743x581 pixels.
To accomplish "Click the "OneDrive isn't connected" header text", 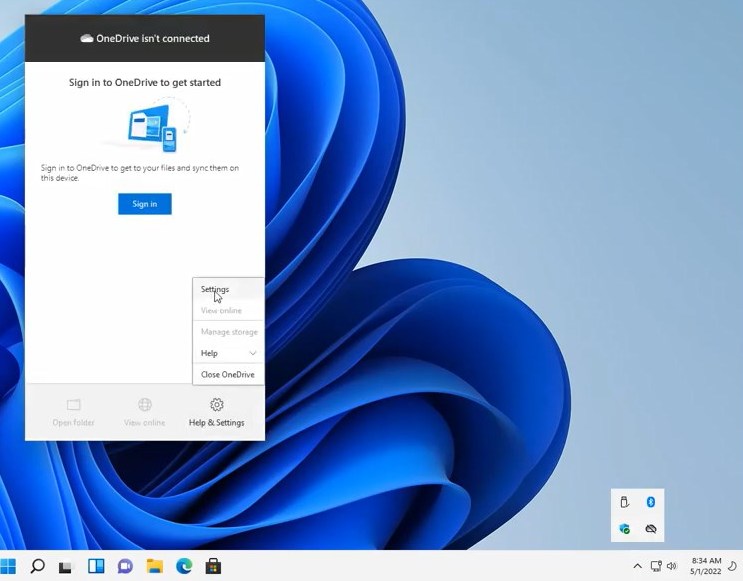I will pyautogui.click(x=153, y=38).
